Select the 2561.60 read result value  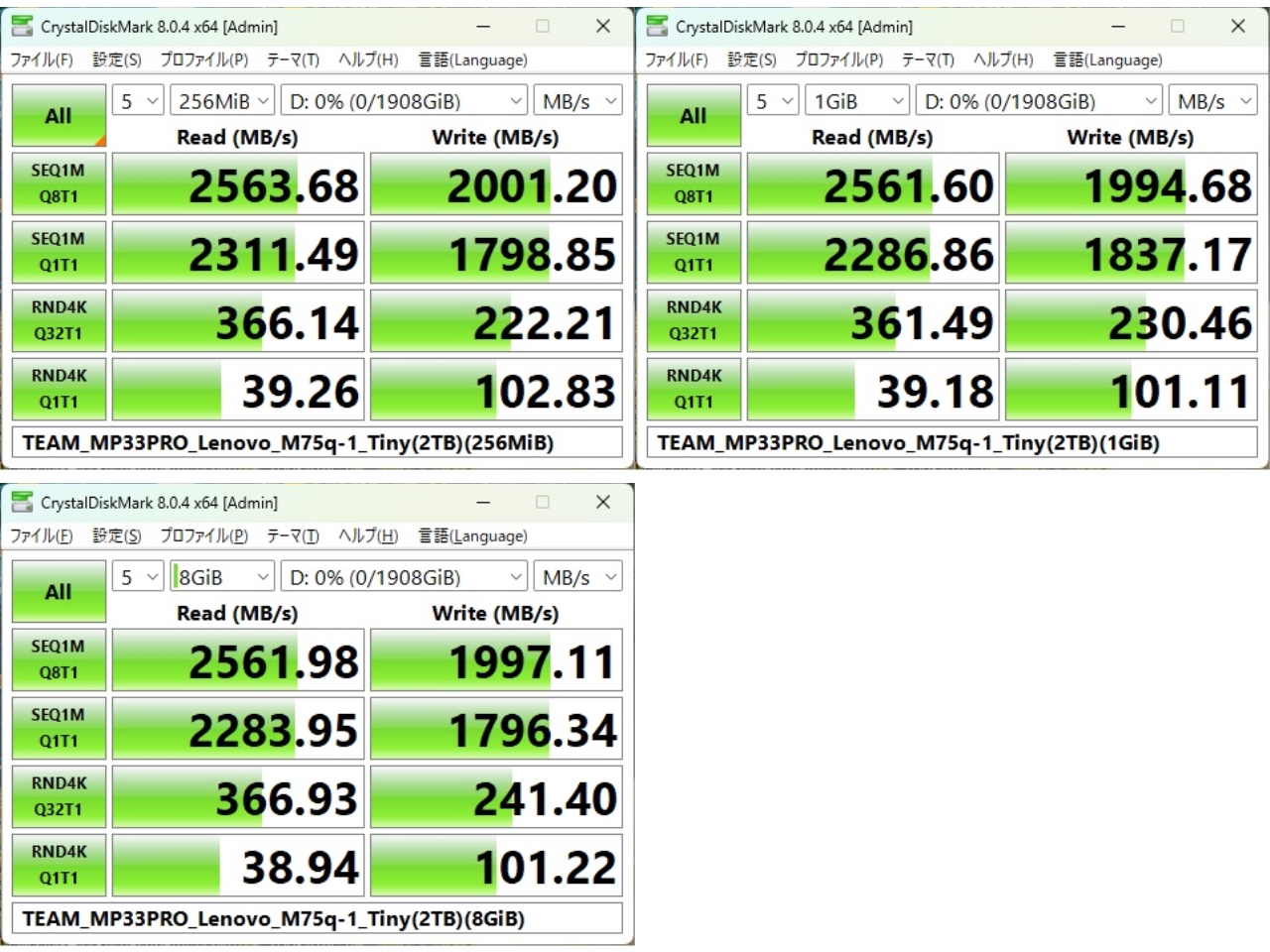point(873,184)
